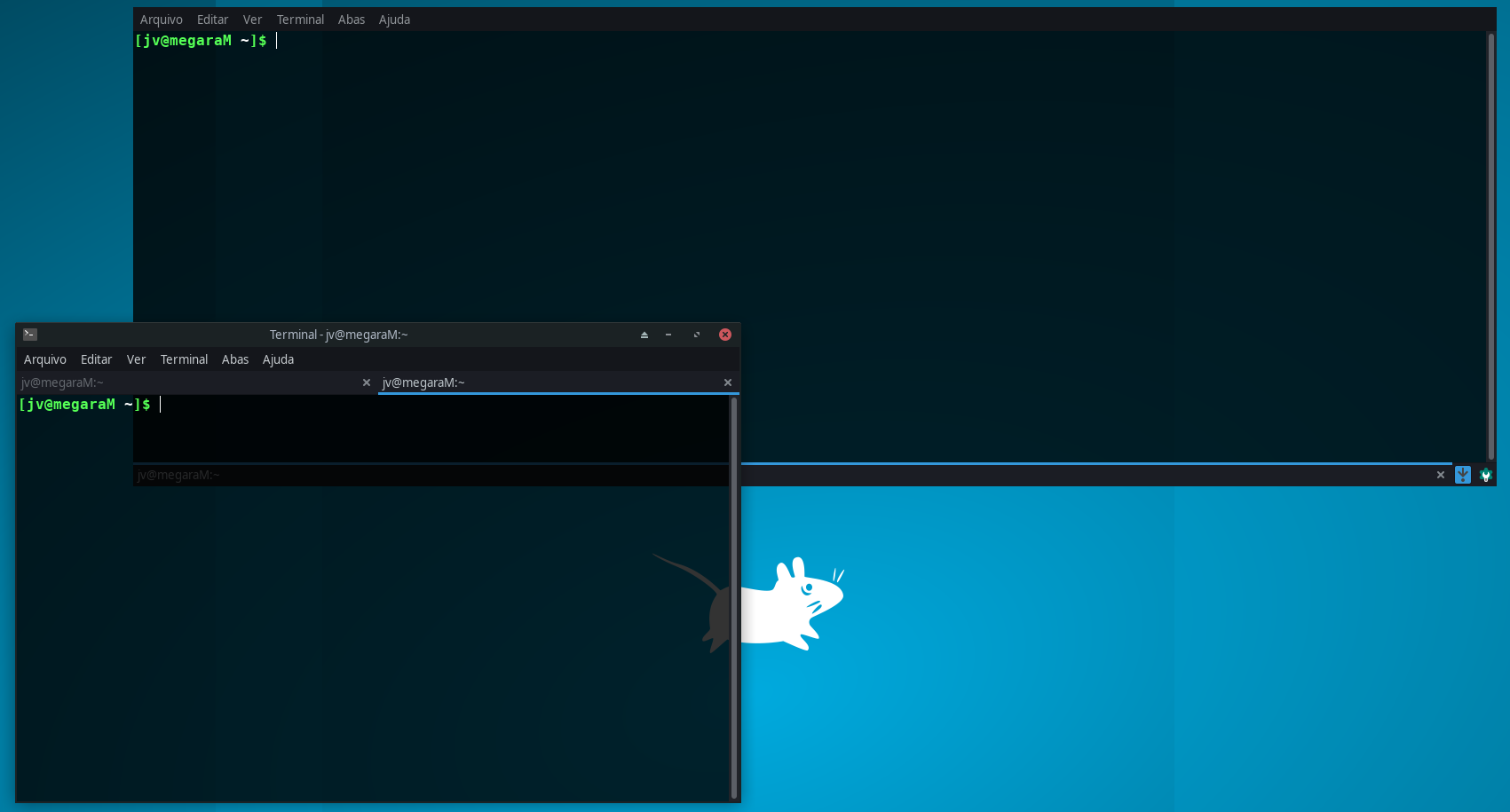This screenshot has width=1510, height=812.
Task: Open Terminal menu in front terminal
Action: click(184, 359)
